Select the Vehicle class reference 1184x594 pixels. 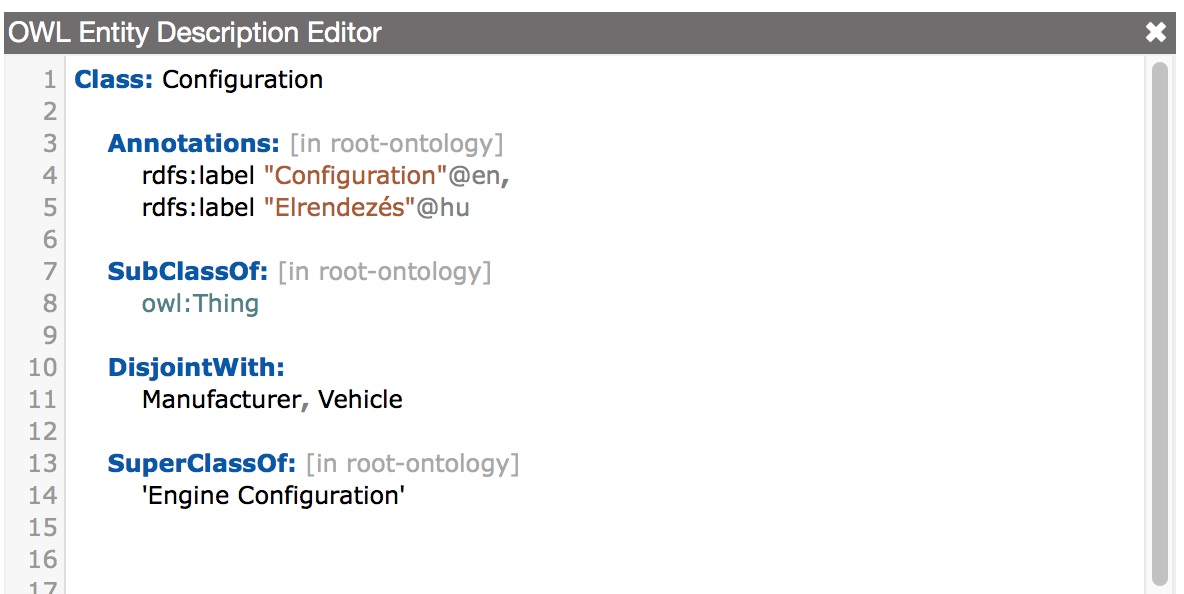tap(360, 399)
